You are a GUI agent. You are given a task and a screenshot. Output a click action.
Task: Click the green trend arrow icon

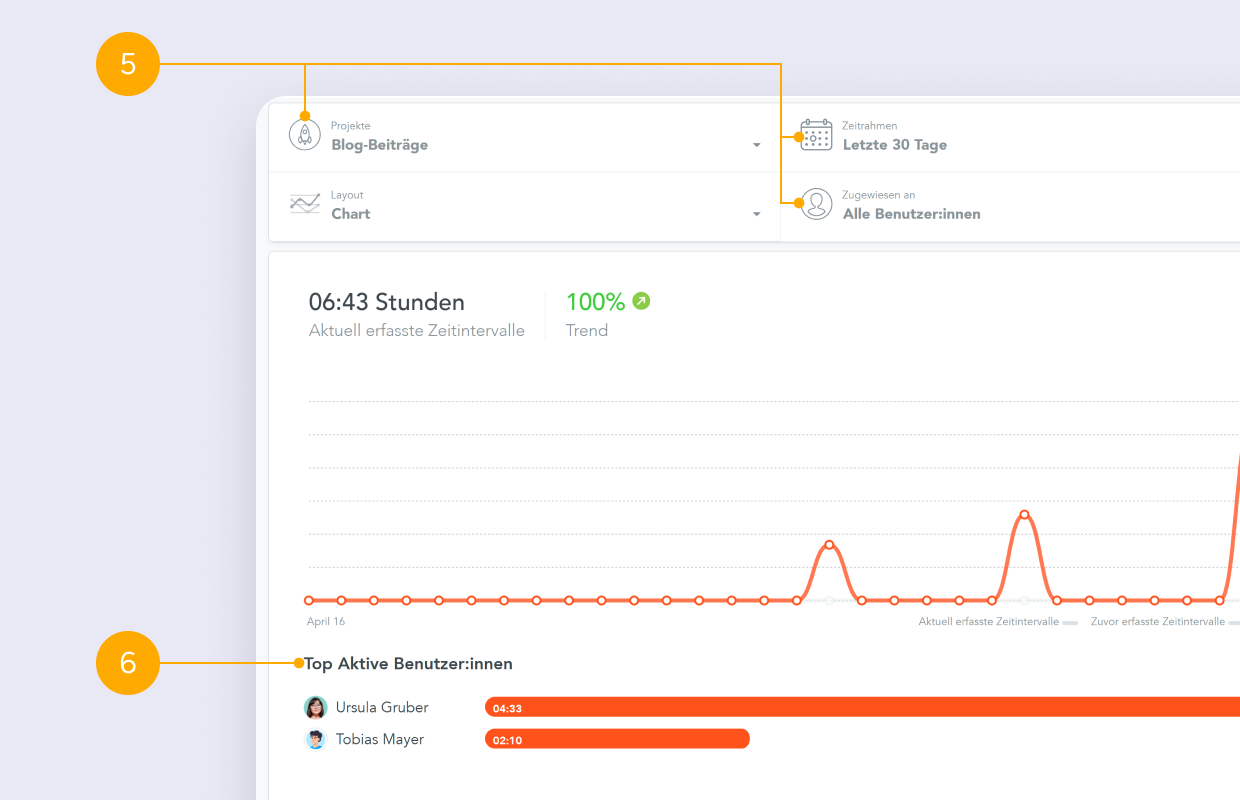point(641,301)
